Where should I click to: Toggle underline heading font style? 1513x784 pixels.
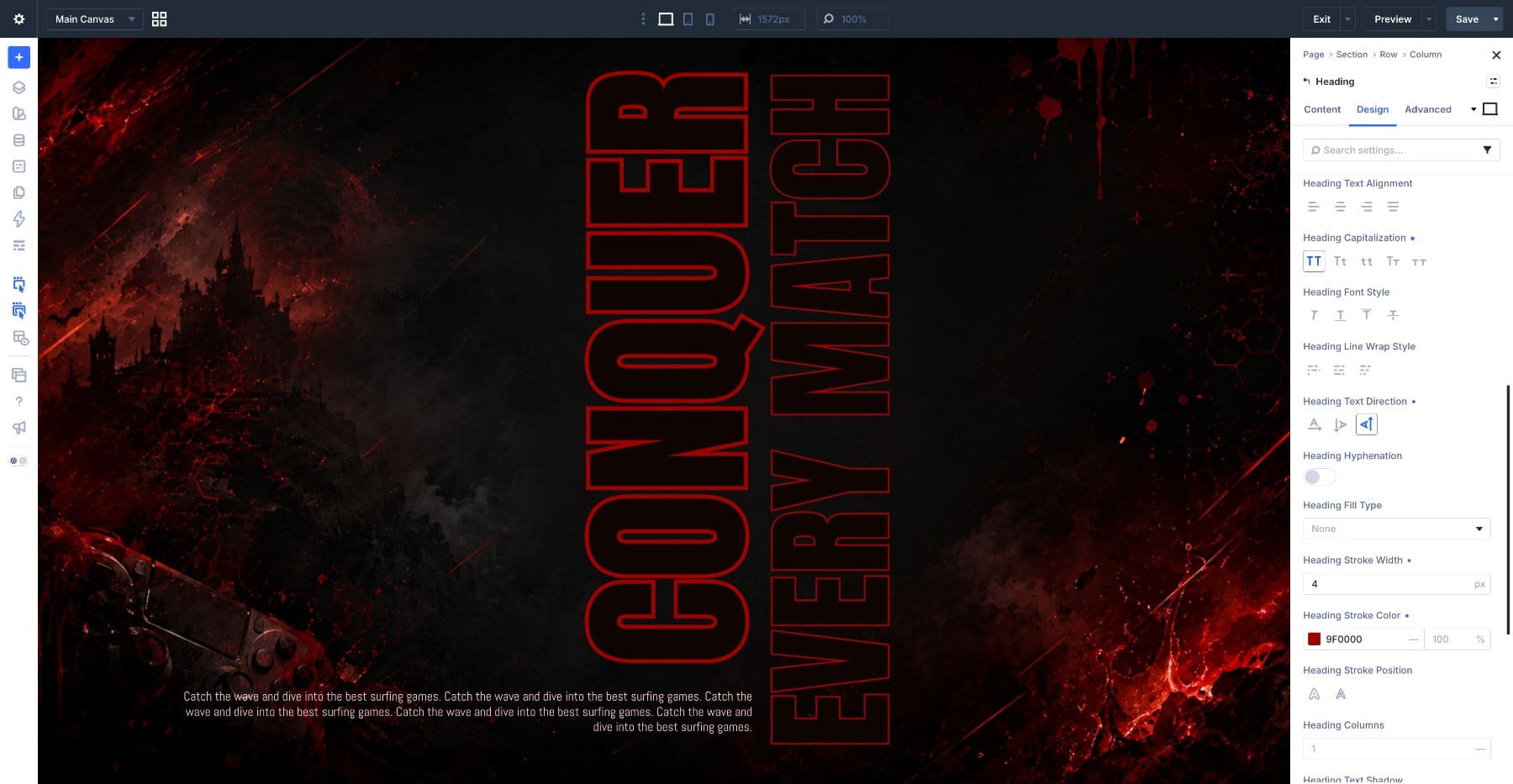[1340, 315]
